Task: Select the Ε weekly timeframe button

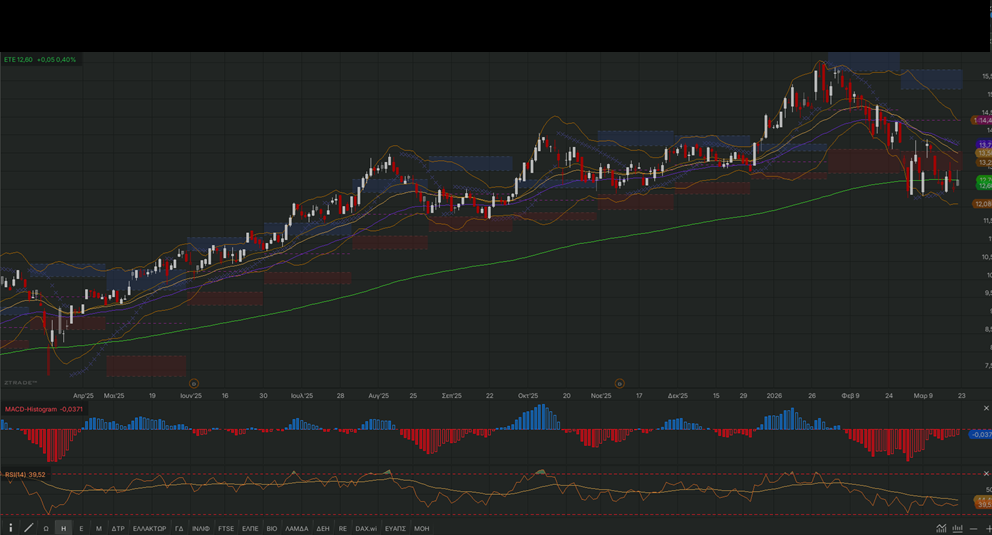Action: point(81,528)
